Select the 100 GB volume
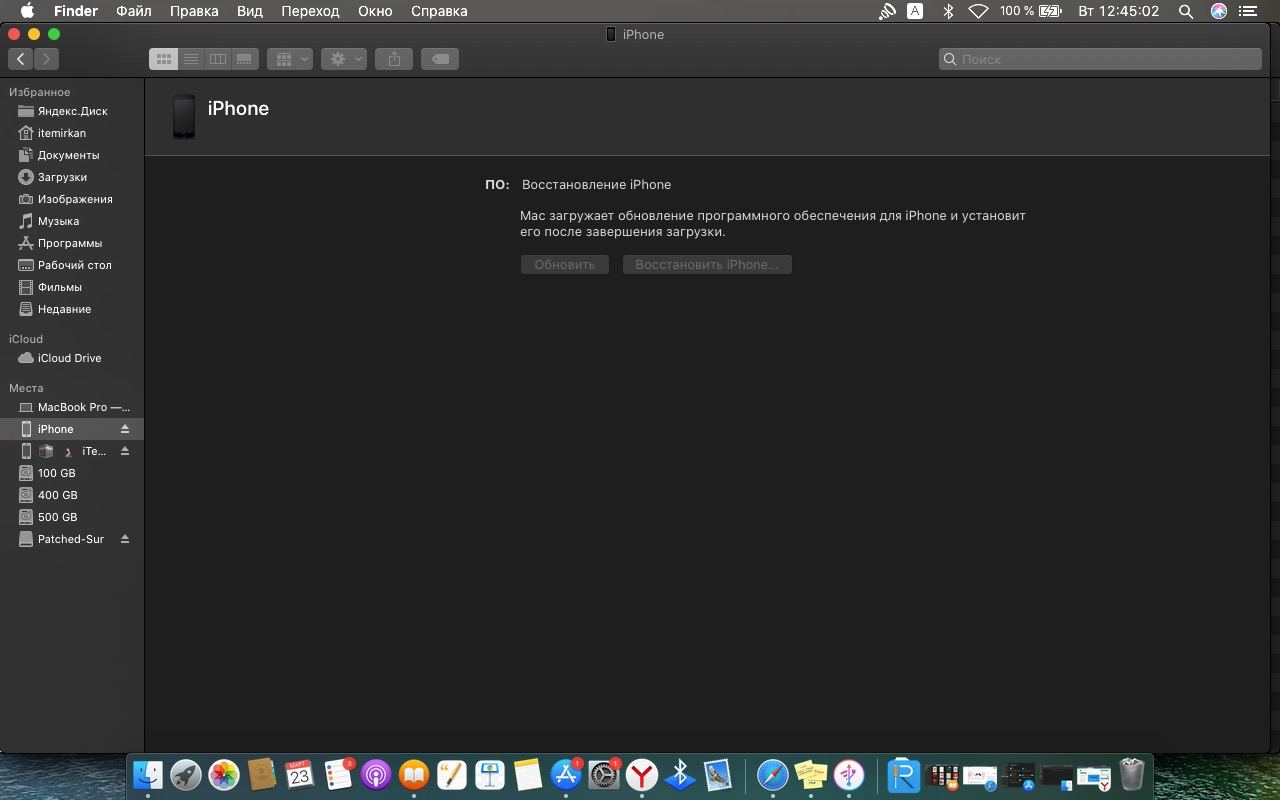The width and height of the screenshot is (1280, 800). 72,473
